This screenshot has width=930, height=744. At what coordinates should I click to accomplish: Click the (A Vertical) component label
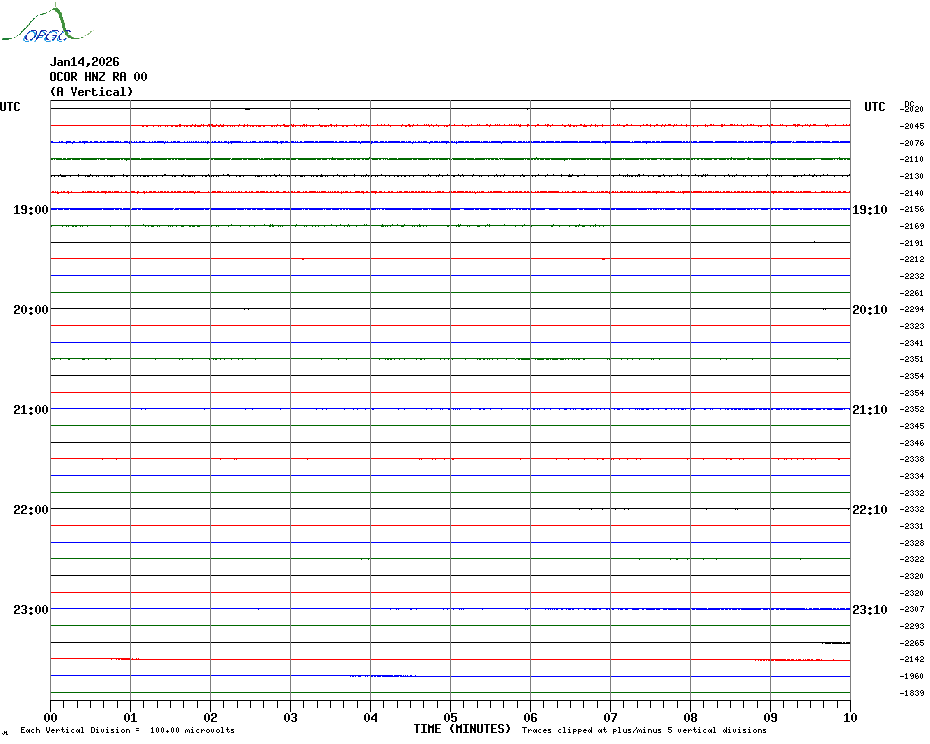click(x=91, y=92)
